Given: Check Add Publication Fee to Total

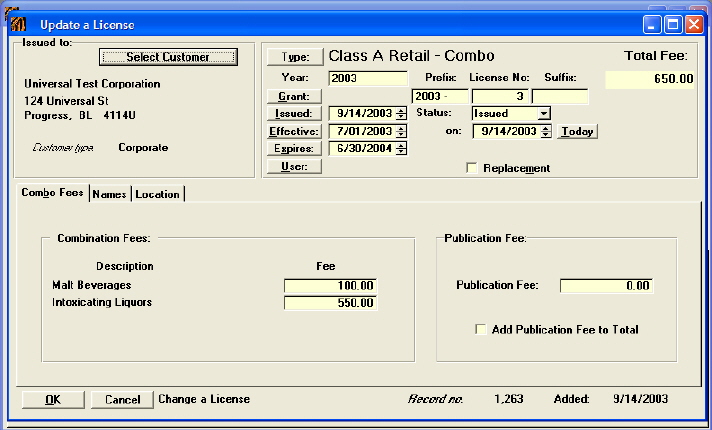Looking at the screenshot, I should (x=481, y=329).
